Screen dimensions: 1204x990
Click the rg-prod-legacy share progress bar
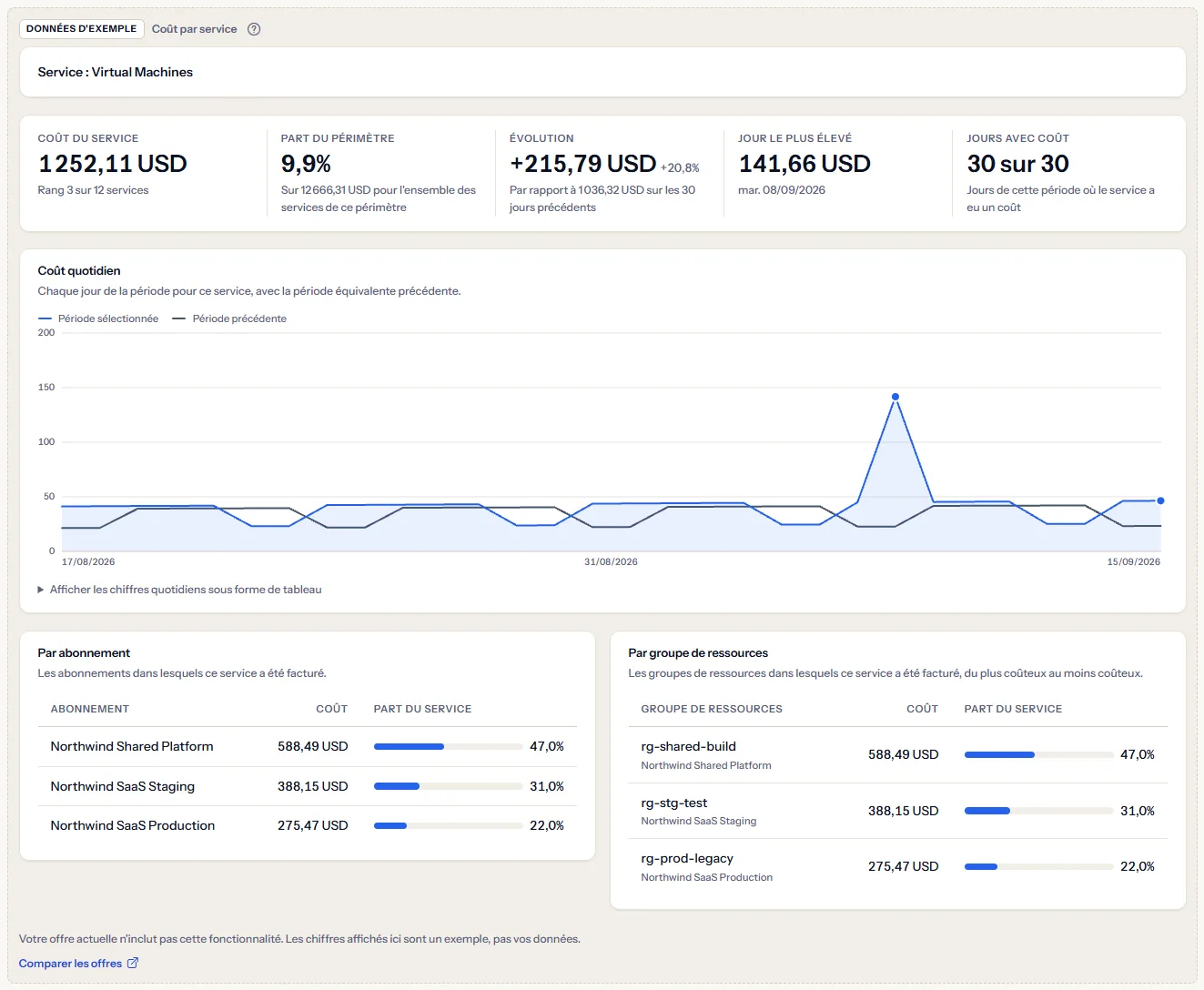click(1038, 866)
